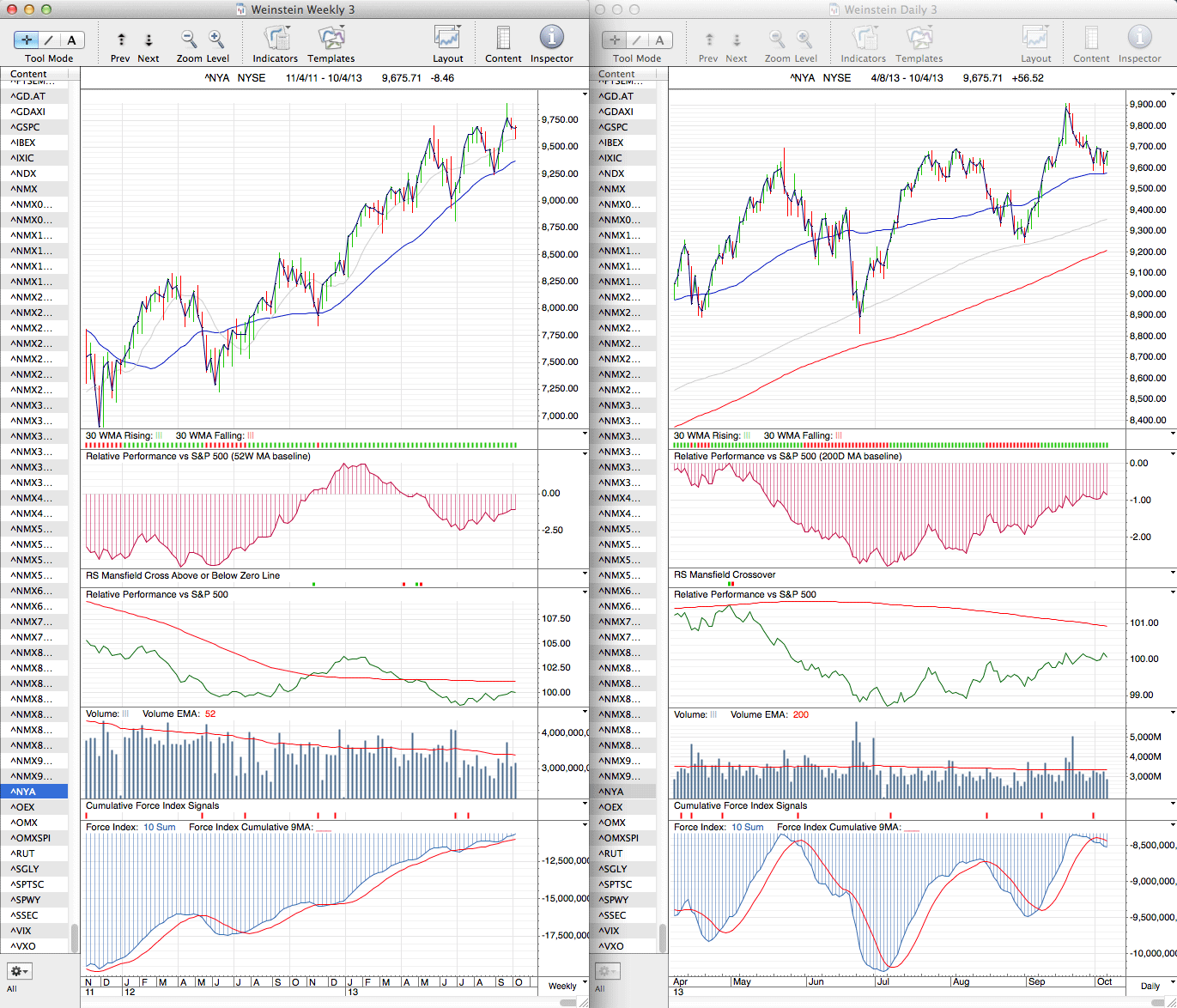Open the Inspector in Weekly toolbar
1177x1008 pixels.
click(x=551, y=38)
